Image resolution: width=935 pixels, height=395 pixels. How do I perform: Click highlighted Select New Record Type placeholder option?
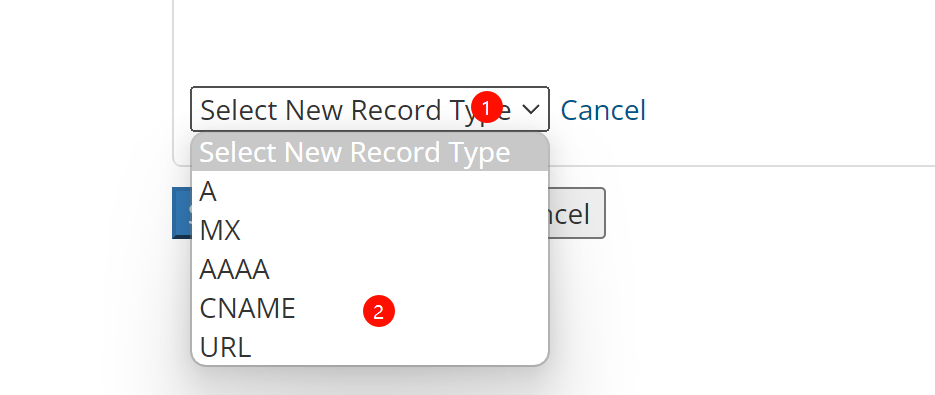pos(370,153)
